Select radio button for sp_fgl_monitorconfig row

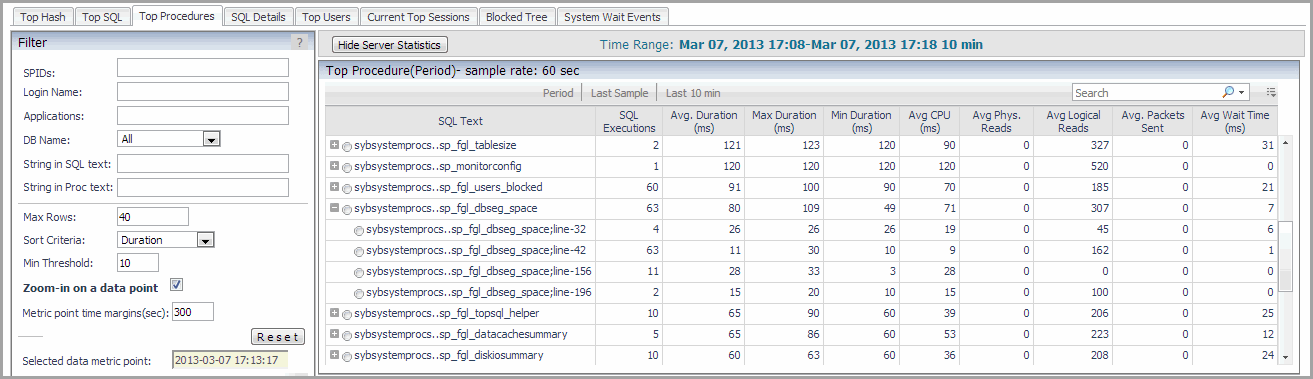pyautogui.click(x=347, y=167)
